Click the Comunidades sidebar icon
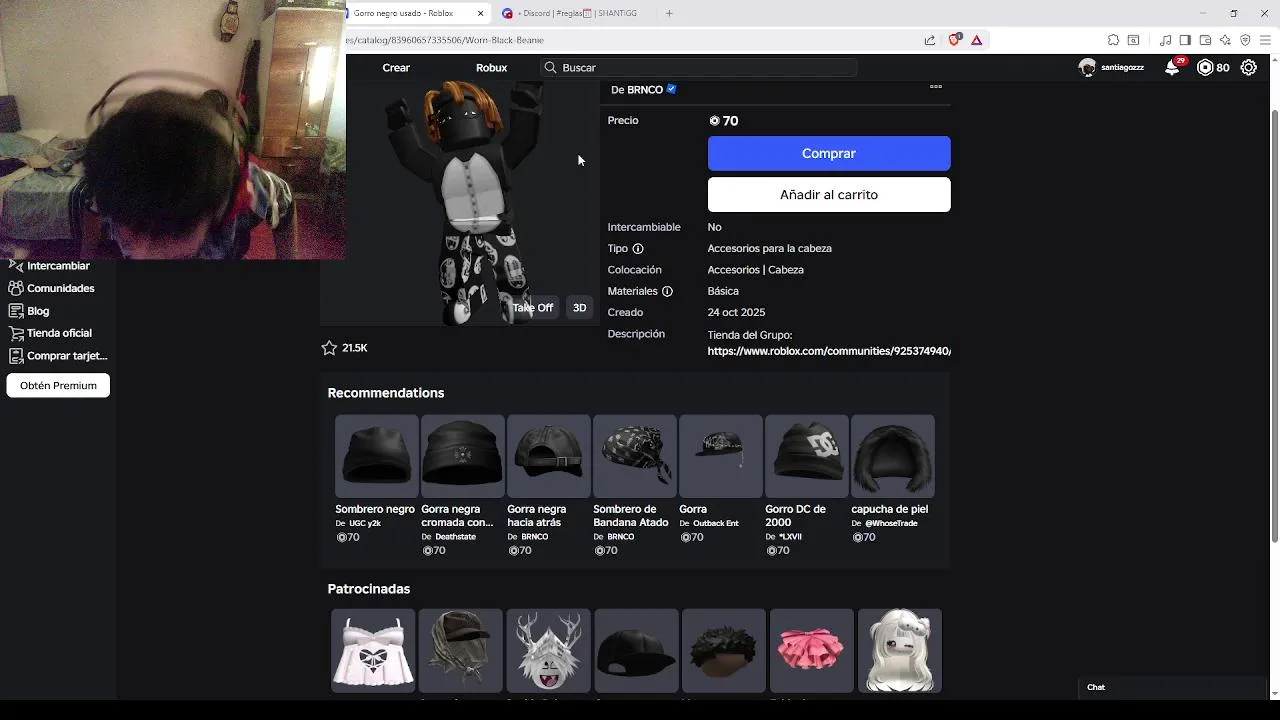 tap(15, 288)
